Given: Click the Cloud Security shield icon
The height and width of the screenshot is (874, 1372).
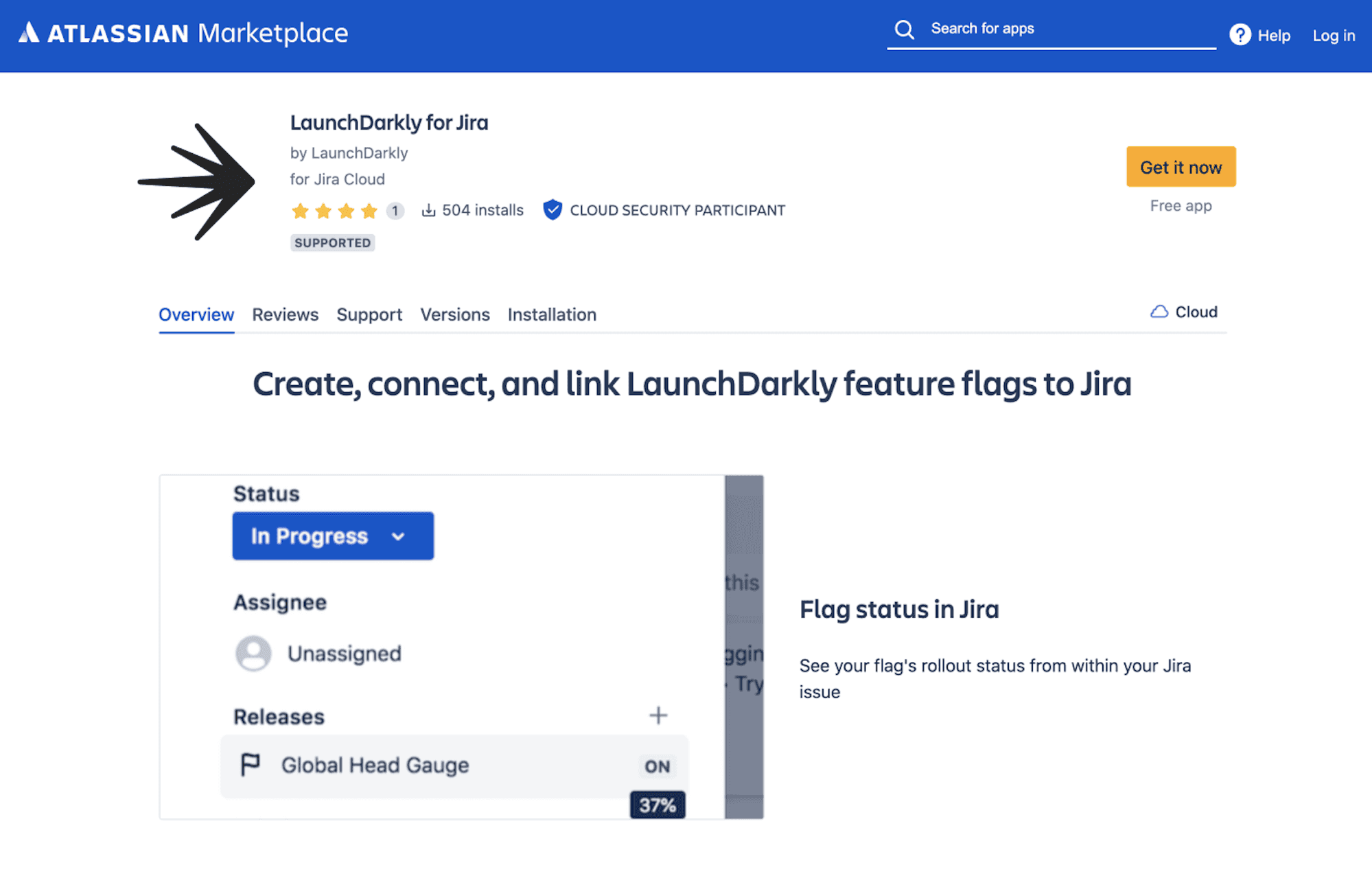Looking at the screenshot, I should (x=552, y=210).
